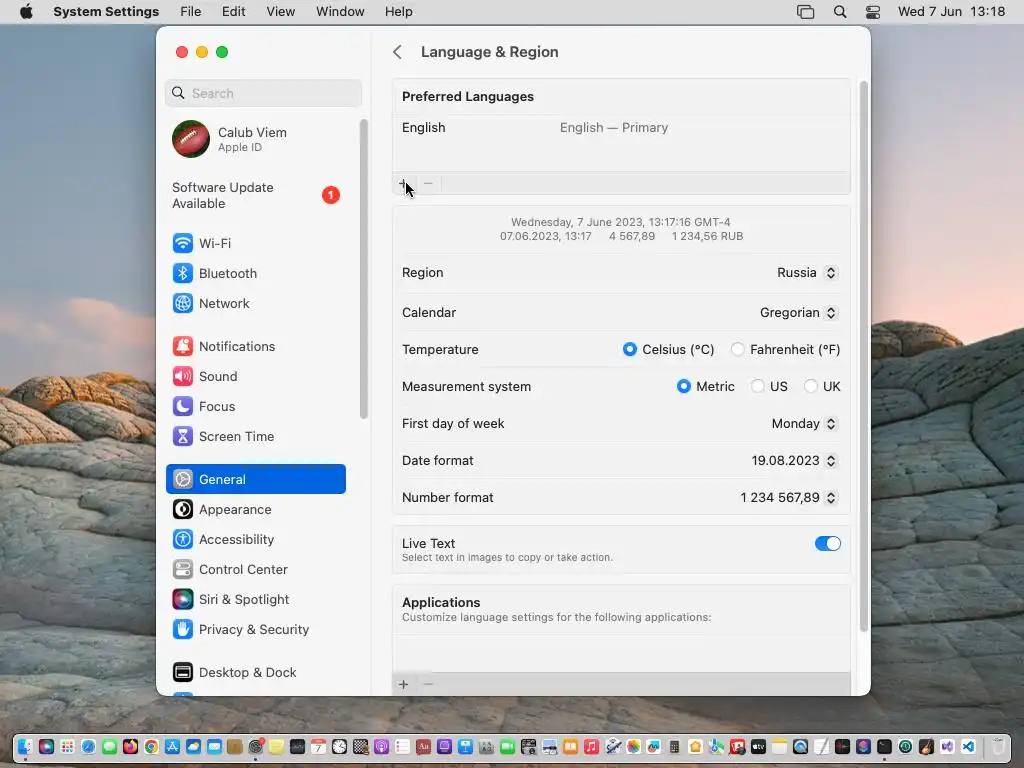Open Accessibility settings in the sidebar
Image resolution: width=1024 pixels, height=768 pixels.
pyautogui.click(x=255, y=539)
